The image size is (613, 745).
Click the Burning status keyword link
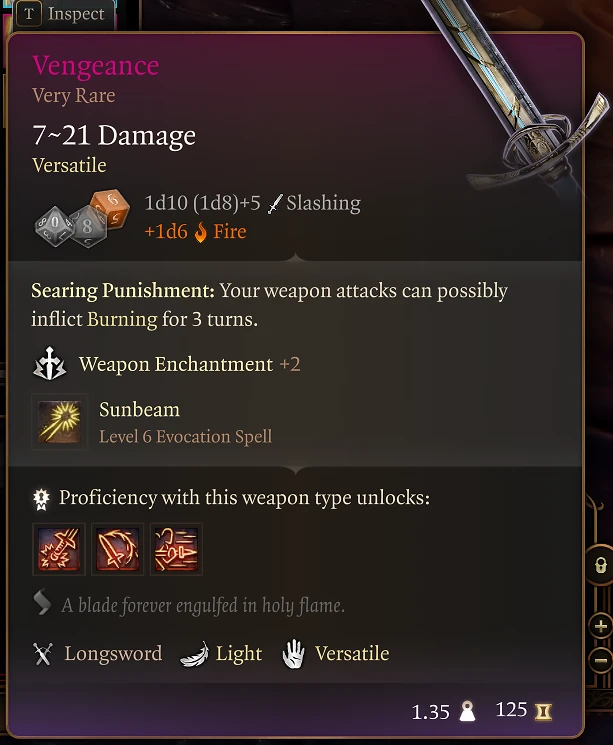coord(122,319)
